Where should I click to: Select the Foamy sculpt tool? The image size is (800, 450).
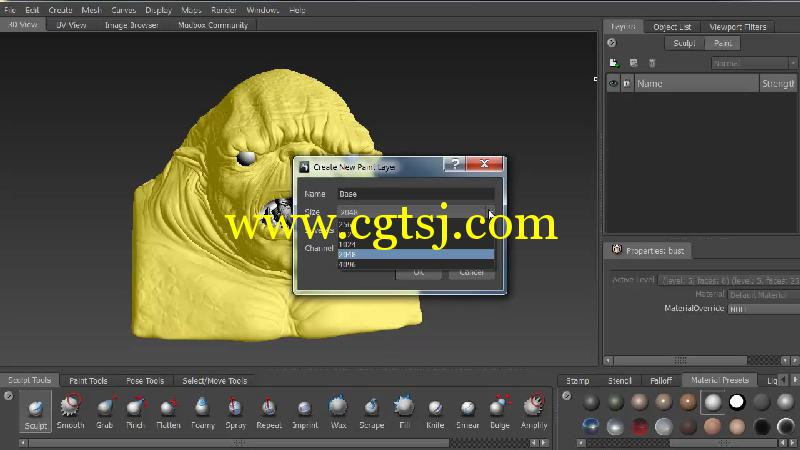click(203, 412)
